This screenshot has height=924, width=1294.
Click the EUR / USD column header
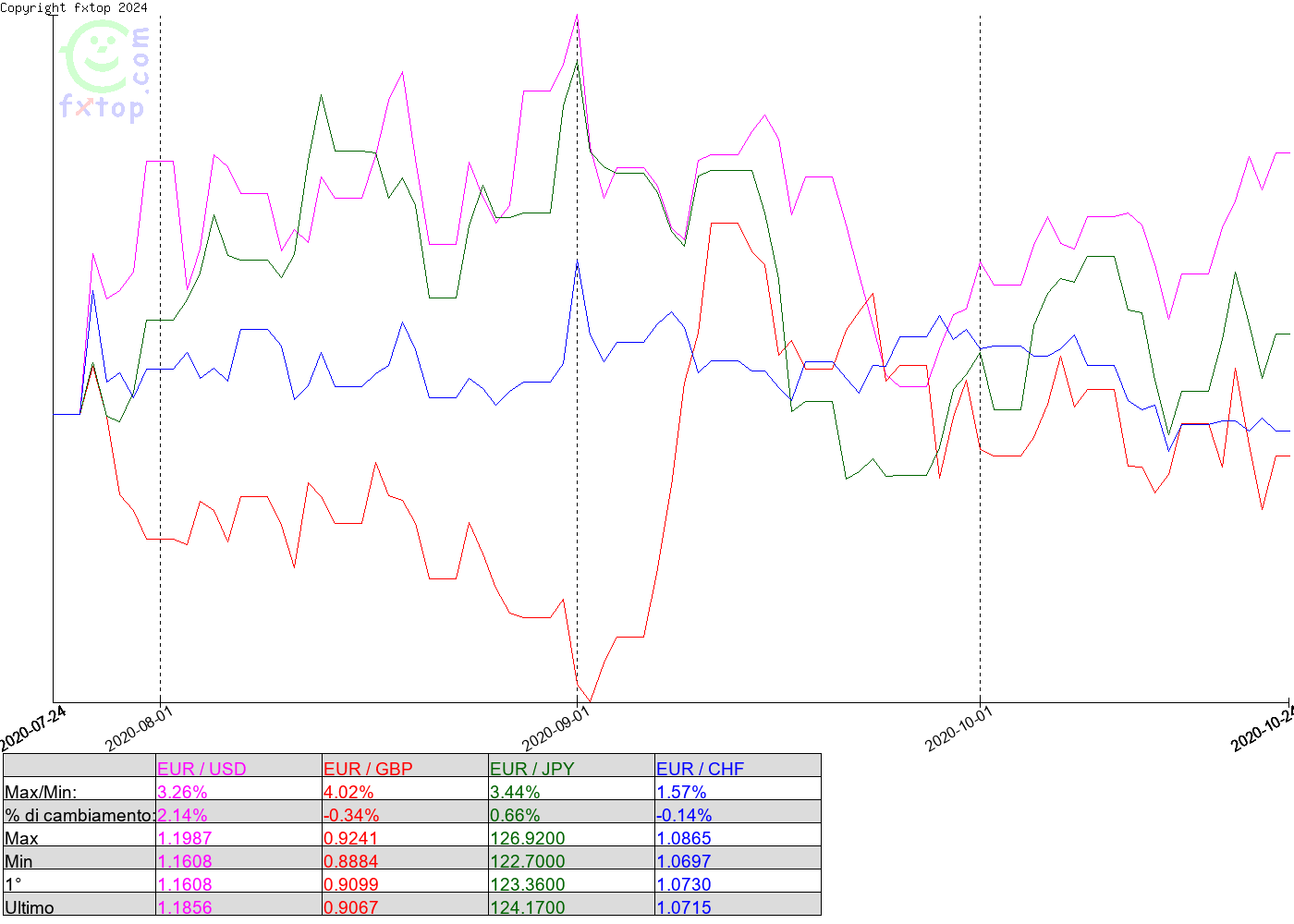[201, 769]
